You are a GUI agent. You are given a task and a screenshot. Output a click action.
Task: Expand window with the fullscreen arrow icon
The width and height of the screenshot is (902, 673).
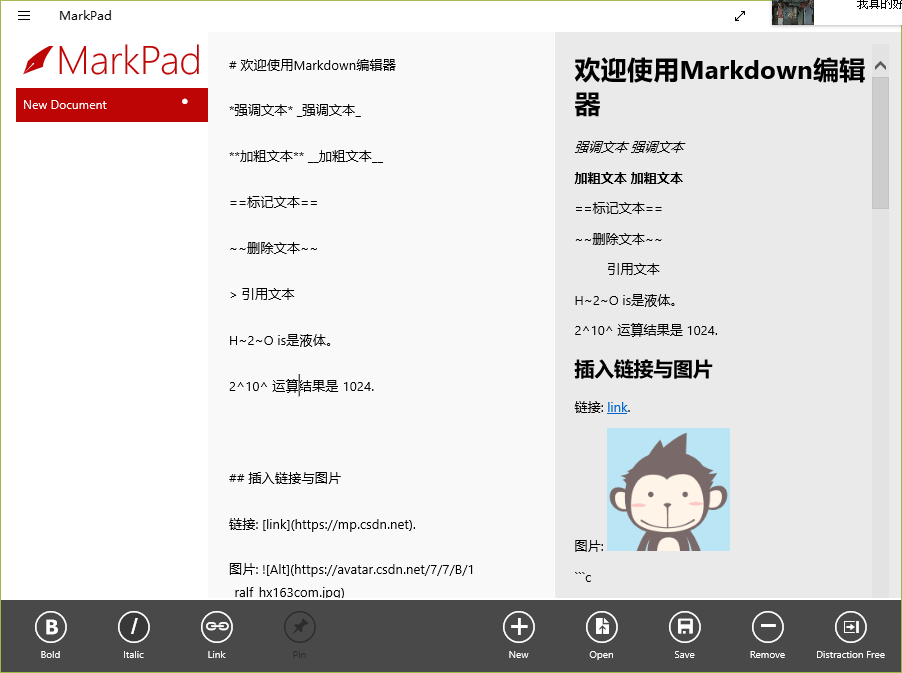[740, 16]
